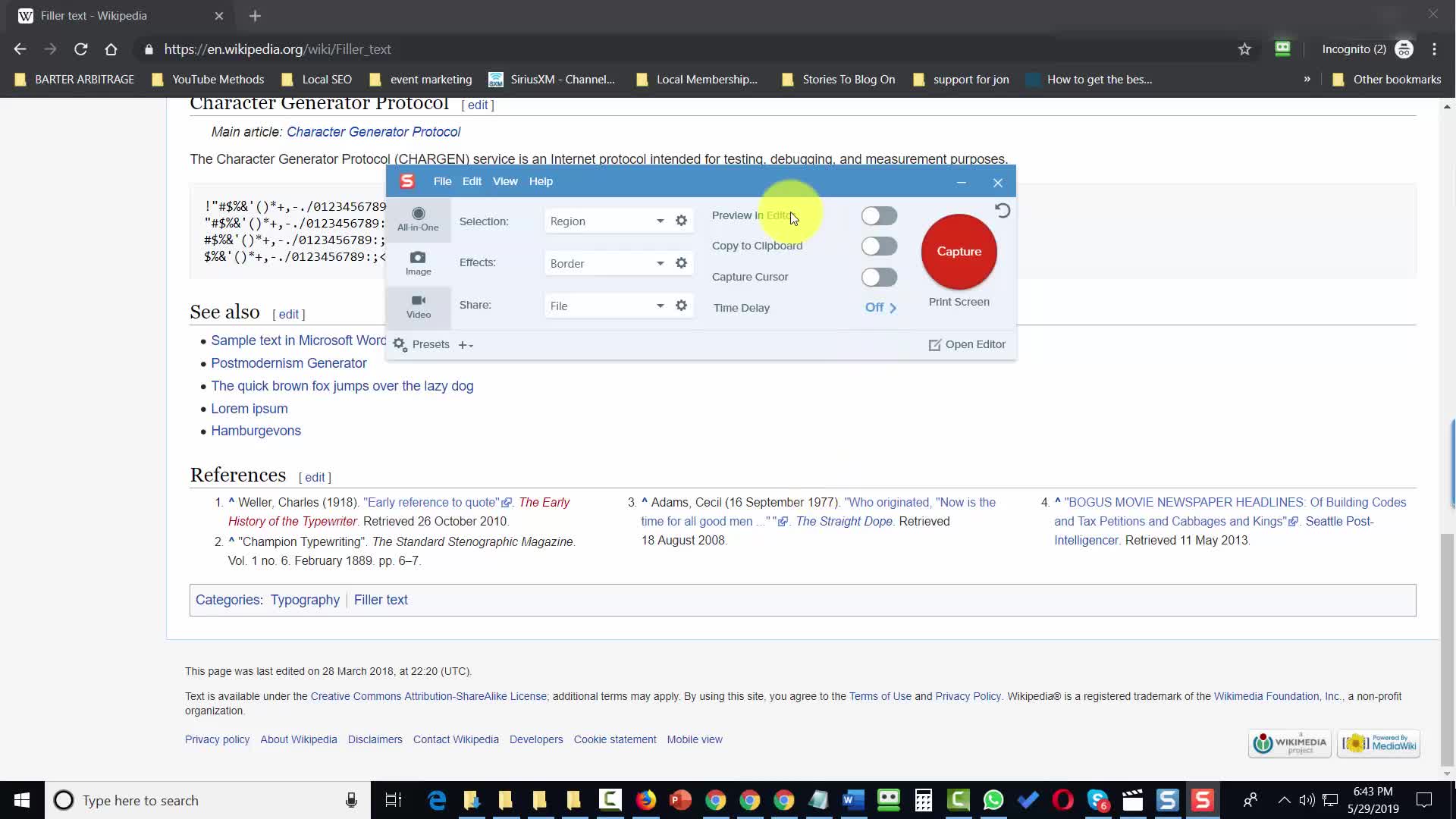Open the Chrome three-dot menu
1456x819 pixels.
[x=1434, y=49]
